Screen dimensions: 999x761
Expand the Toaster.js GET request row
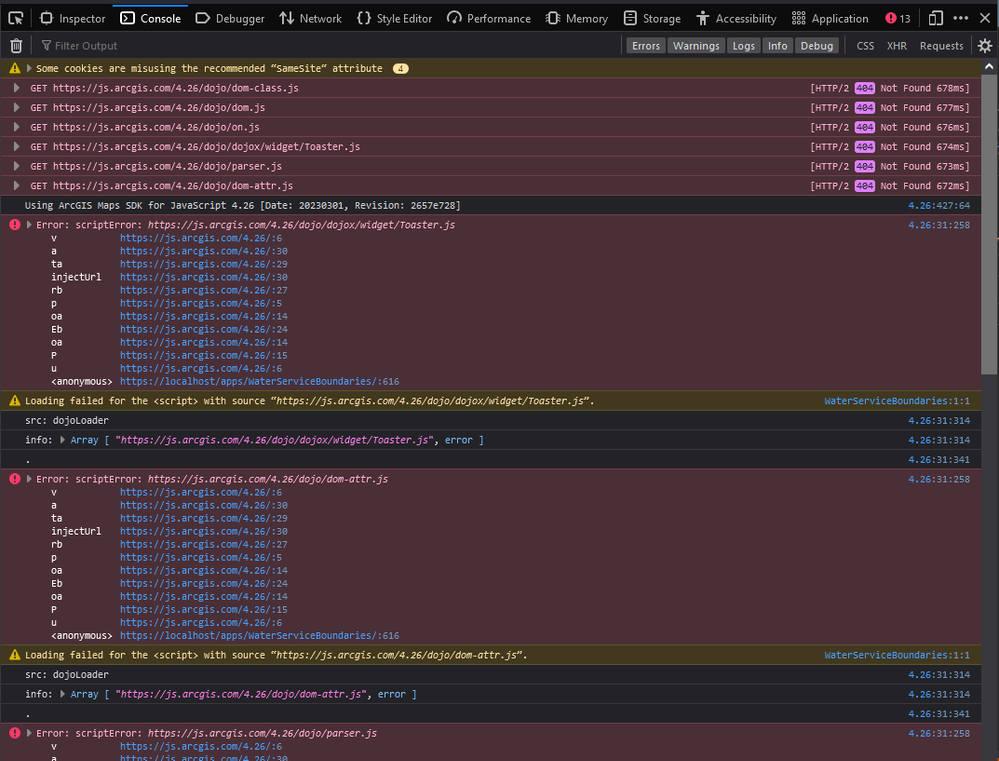(x=17, y=147)
